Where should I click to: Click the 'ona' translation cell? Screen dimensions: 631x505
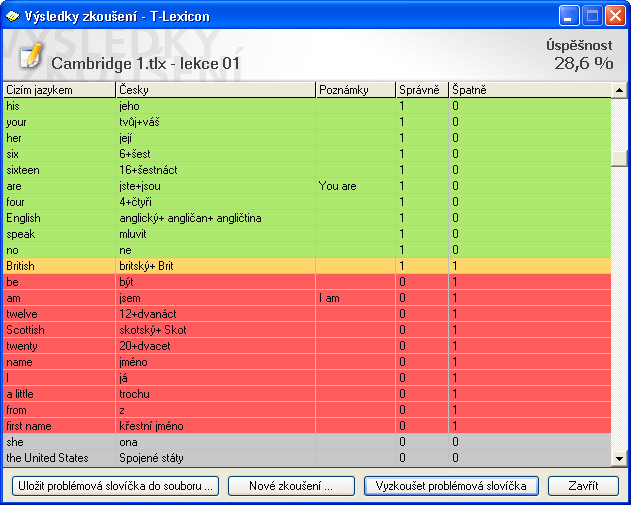point(216,442)
